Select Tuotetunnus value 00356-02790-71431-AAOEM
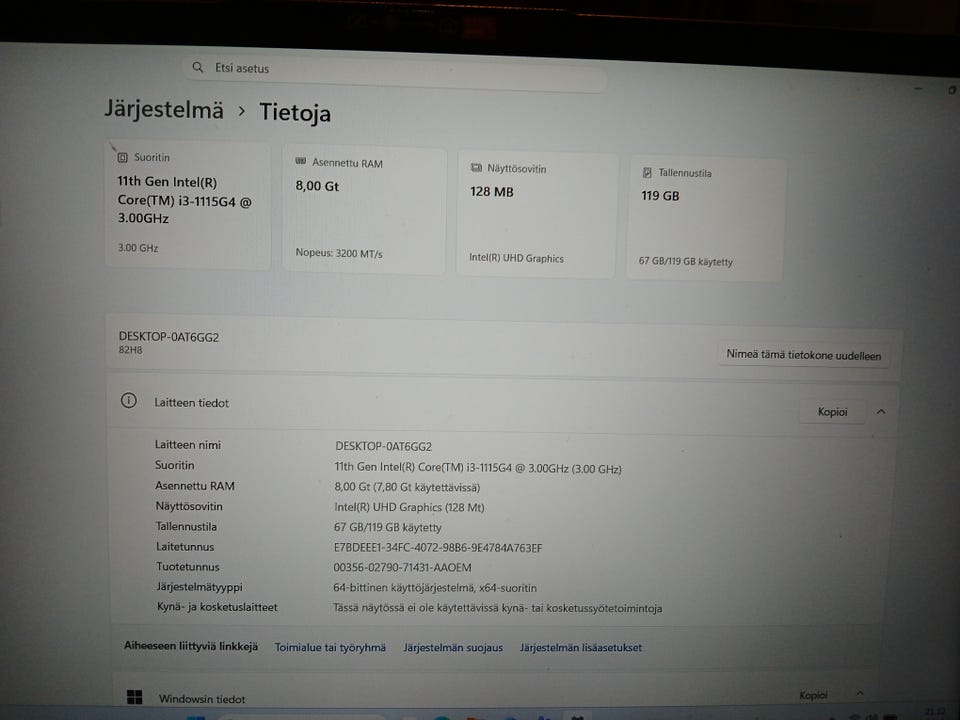Screen dimensions: 960x720 [402, 568]
